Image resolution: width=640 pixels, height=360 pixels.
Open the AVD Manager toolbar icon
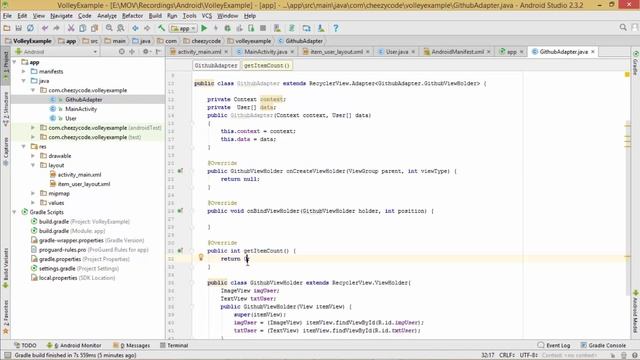pos(277,28)
